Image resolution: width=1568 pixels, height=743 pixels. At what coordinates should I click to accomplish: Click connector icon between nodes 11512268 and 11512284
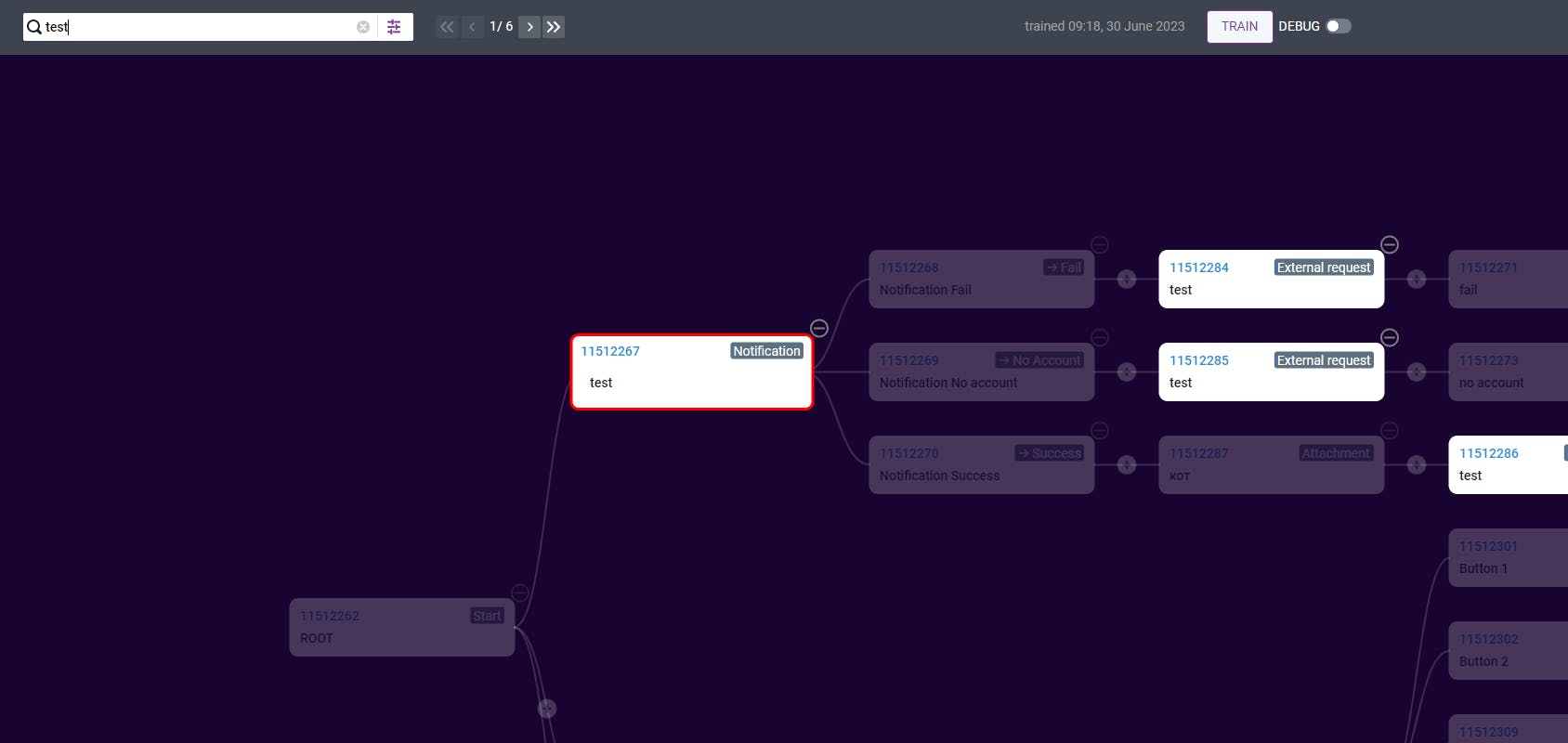point(1127,279)
